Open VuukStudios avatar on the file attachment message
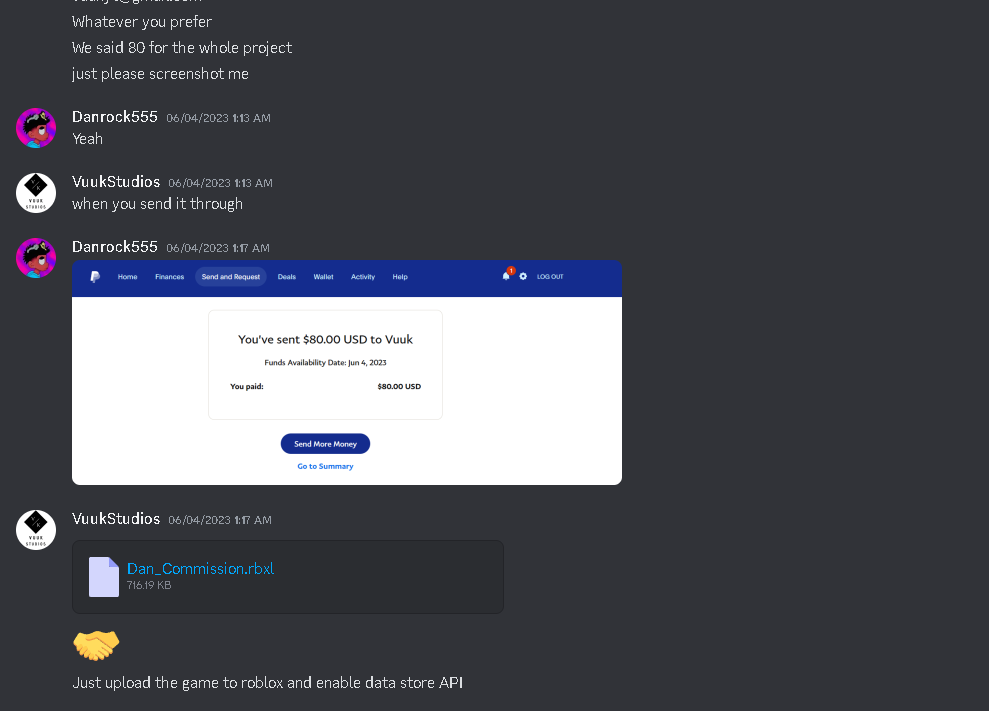This screenshot has width=989, height=711. [x=36, y=530]
